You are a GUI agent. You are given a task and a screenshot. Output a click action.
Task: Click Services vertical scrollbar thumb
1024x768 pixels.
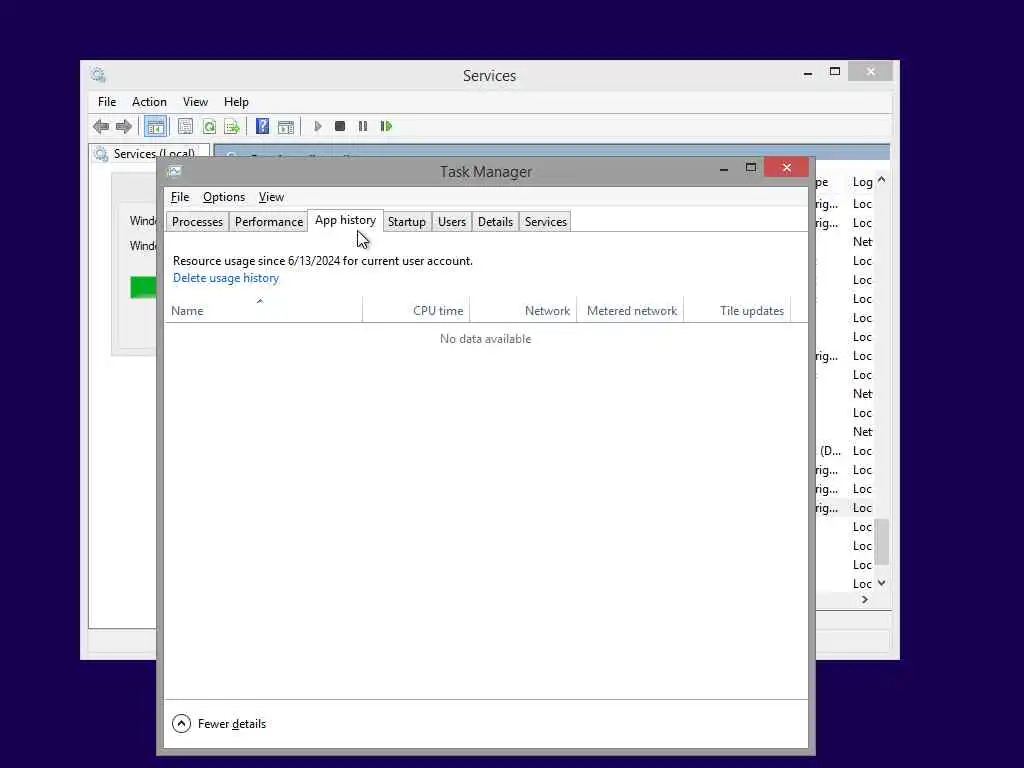point(882,541)
